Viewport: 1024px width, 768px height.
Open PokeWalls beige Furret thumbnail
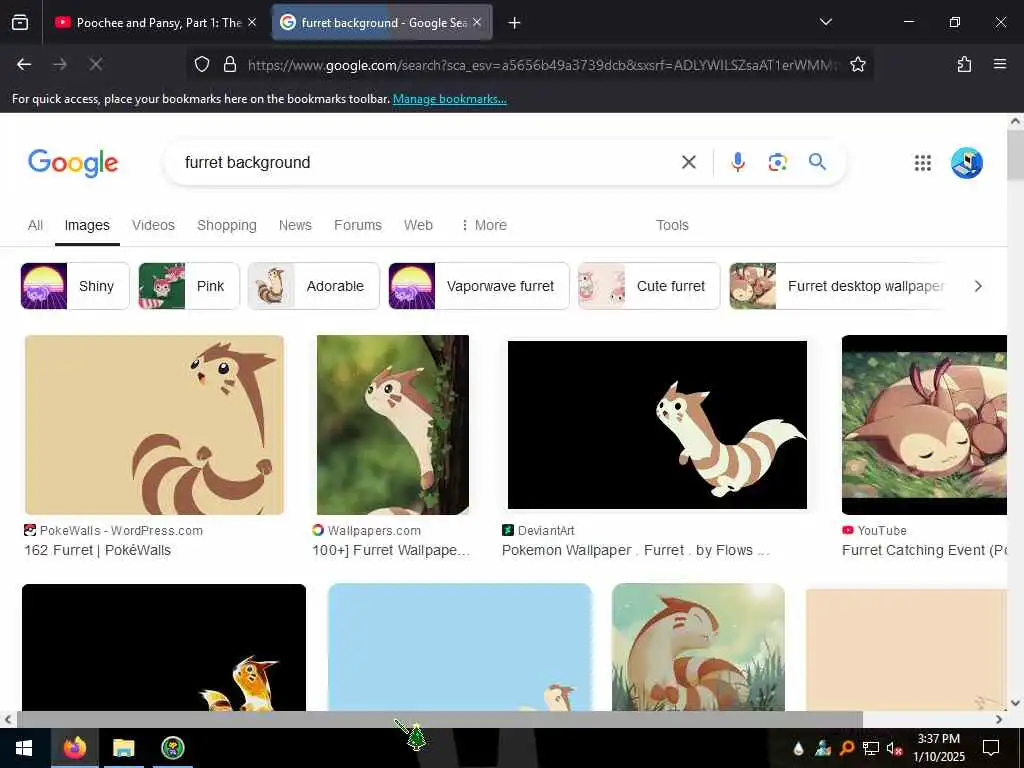[x=154, y=425]
